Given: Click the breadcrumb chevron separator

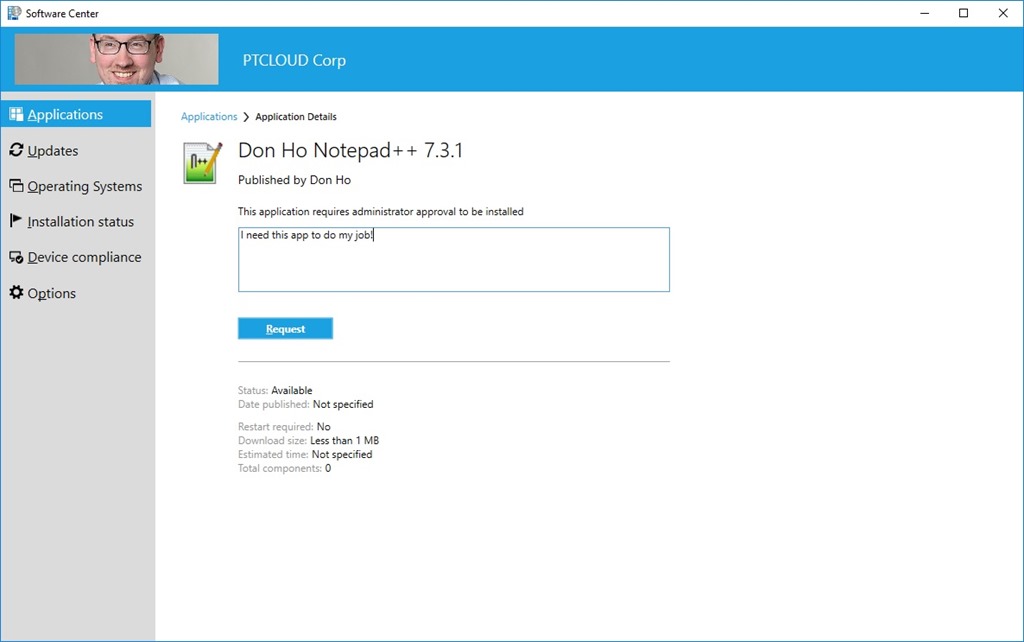Looking at the screenshot, I should (246, 117).
